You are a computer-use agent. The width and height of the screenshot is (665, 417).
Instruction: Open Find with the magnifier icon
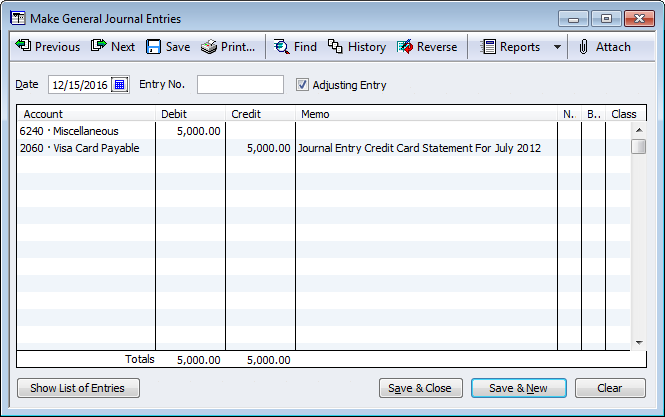point(281,47)
